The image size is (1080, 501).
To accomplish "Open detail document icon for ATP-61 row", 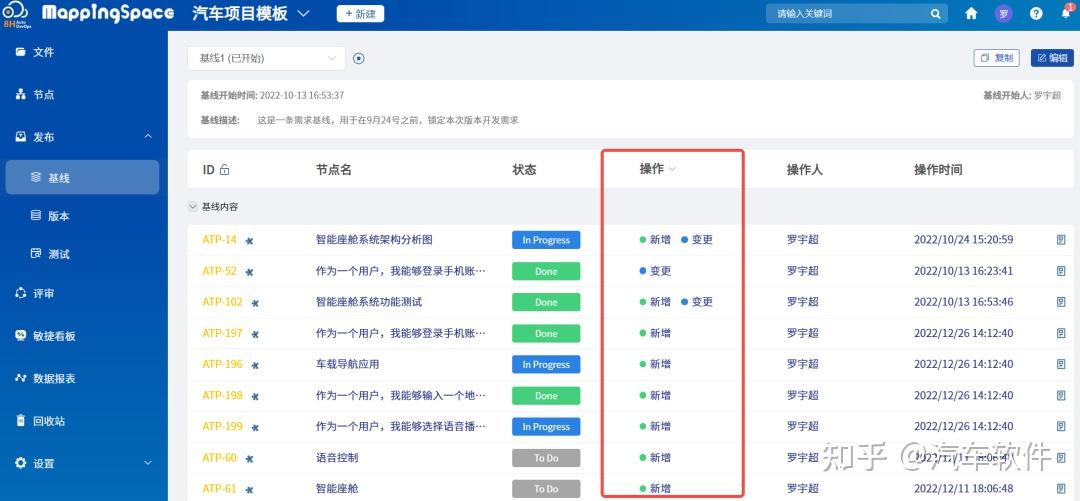I will pyautogui.click(x=1061, y=489).
